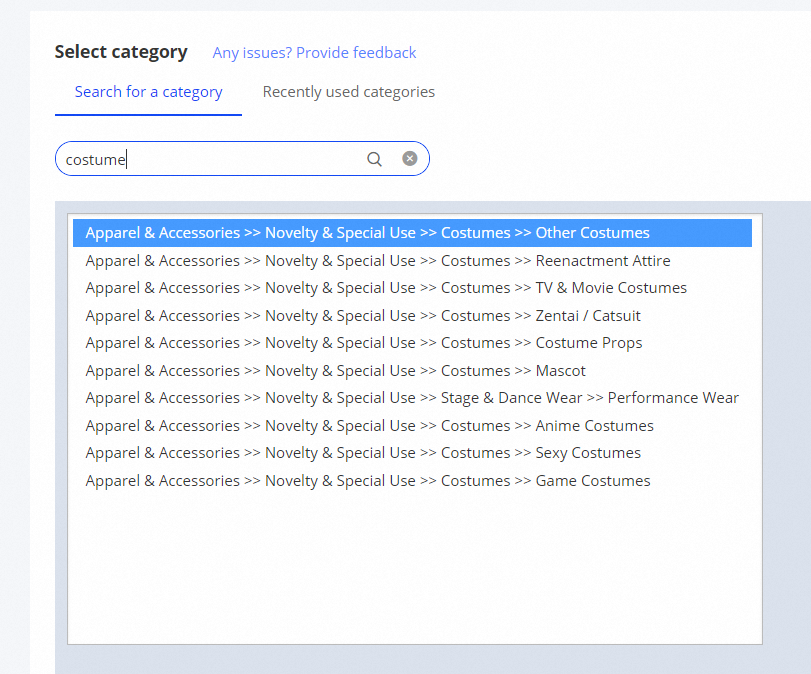Clear the search box with the X icon

[409, 158]
